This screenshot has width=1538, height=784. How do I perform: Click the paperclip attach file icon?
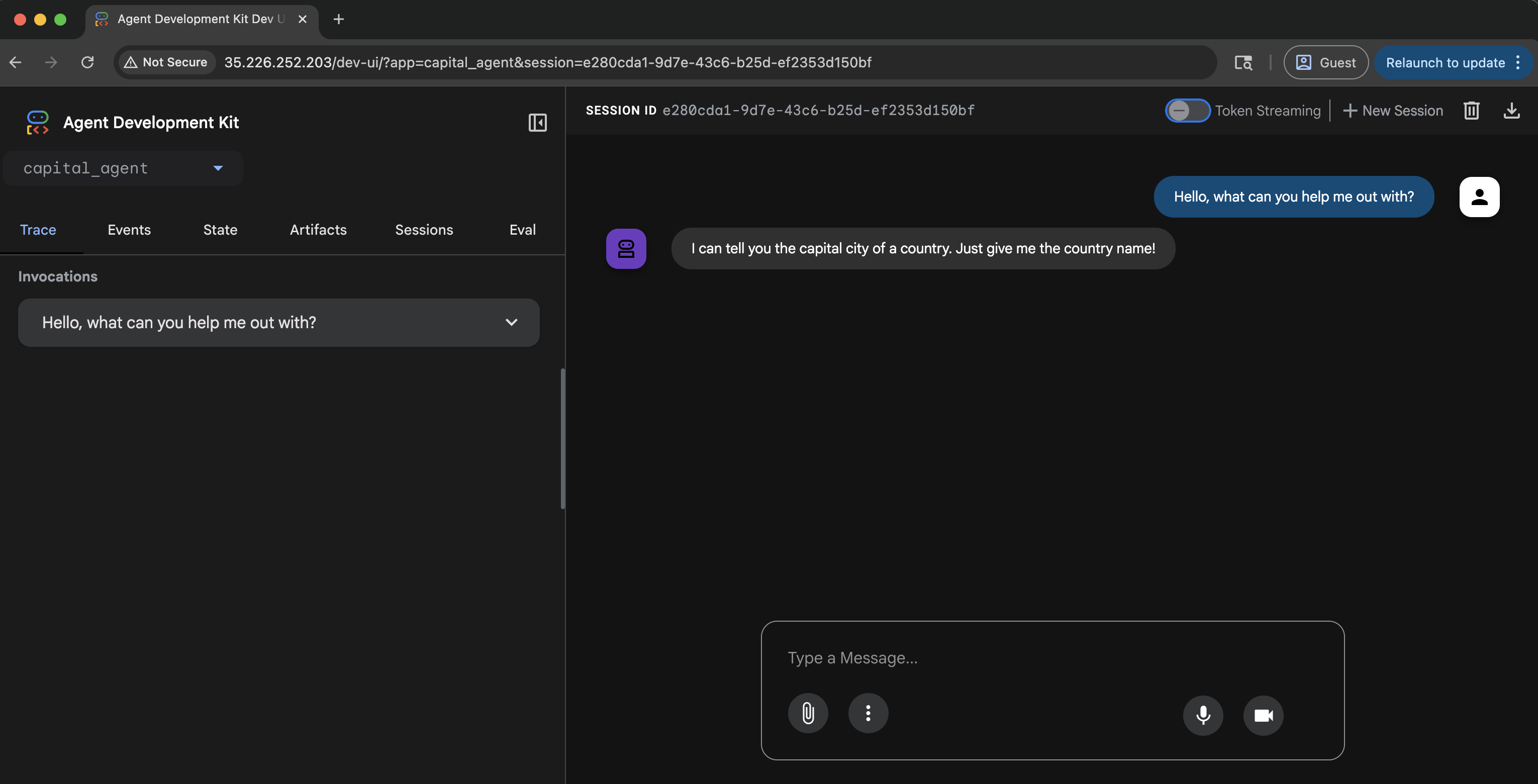(807, 713)
